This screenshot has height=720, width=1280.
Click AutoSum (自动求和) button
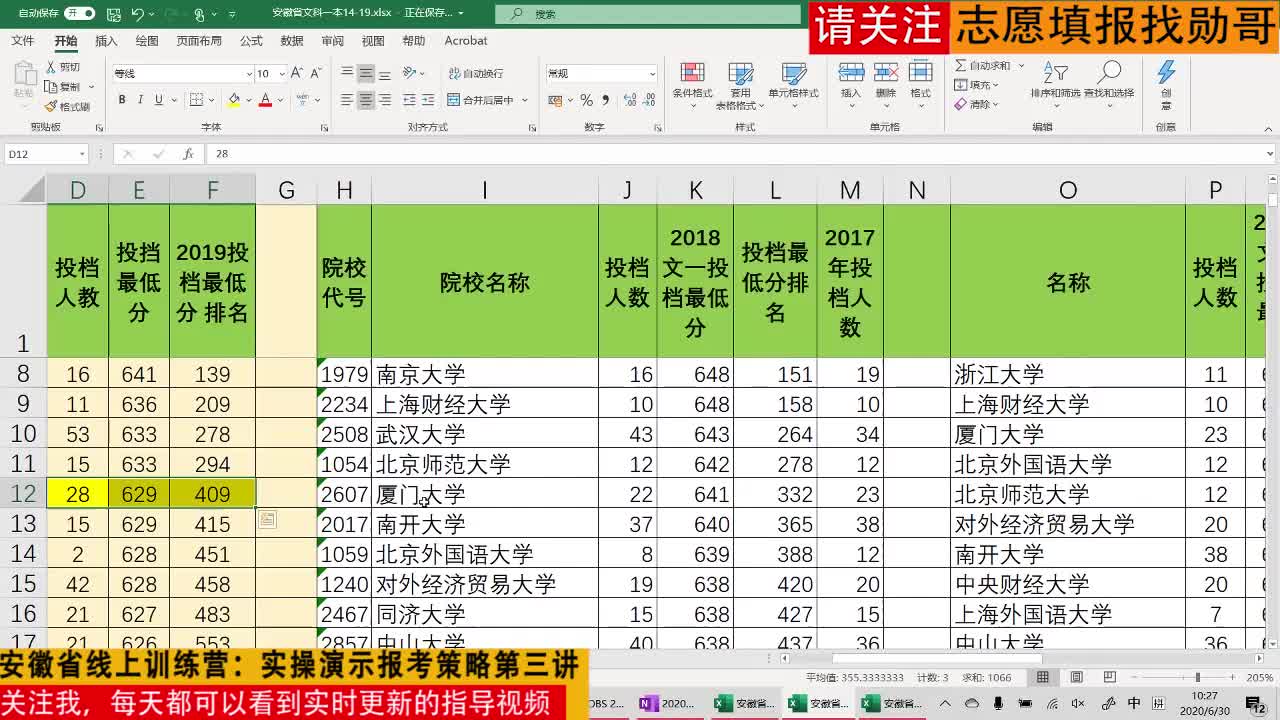(982, 66)
